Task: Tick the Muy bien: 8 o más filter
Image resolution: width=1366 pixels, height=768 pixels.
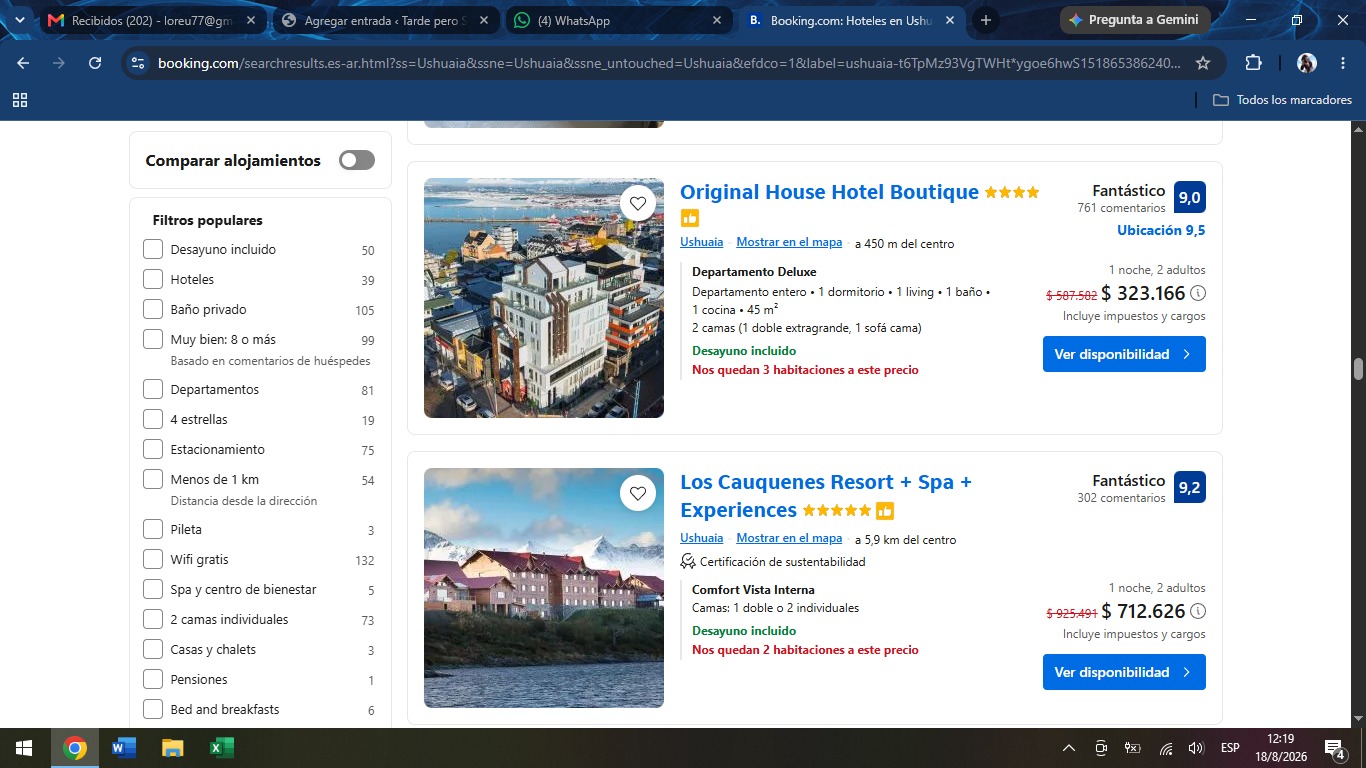Action: (x=153, y=339)
